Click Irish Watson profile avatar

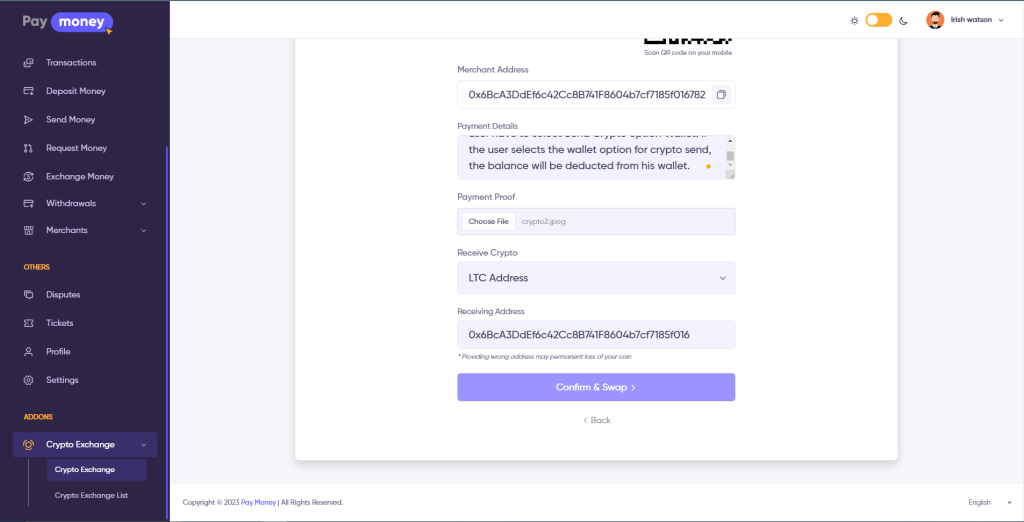(935, 20)
